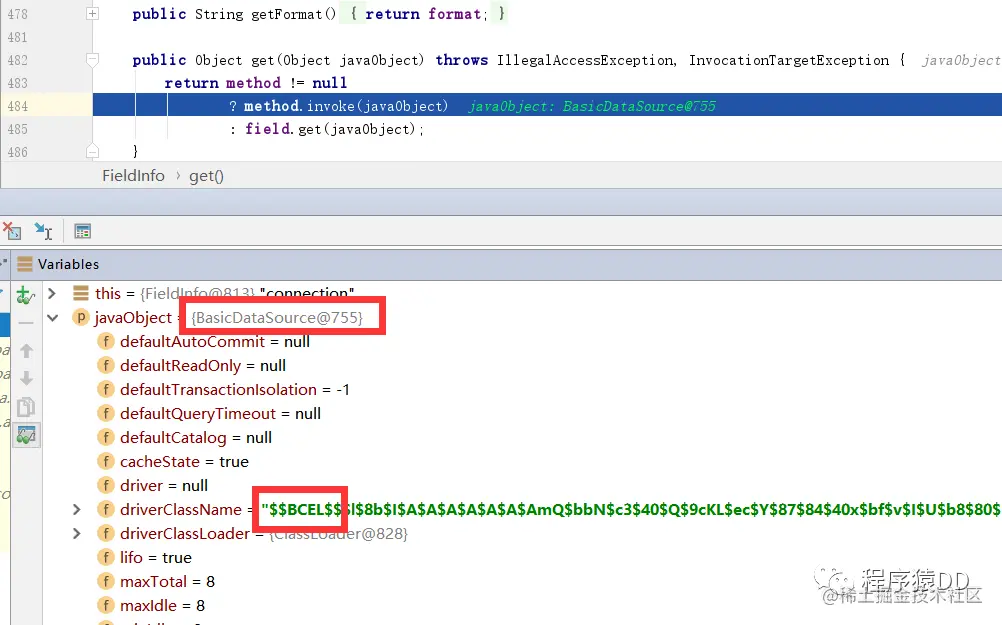Click field icon beside cacheState

point(105,461)
